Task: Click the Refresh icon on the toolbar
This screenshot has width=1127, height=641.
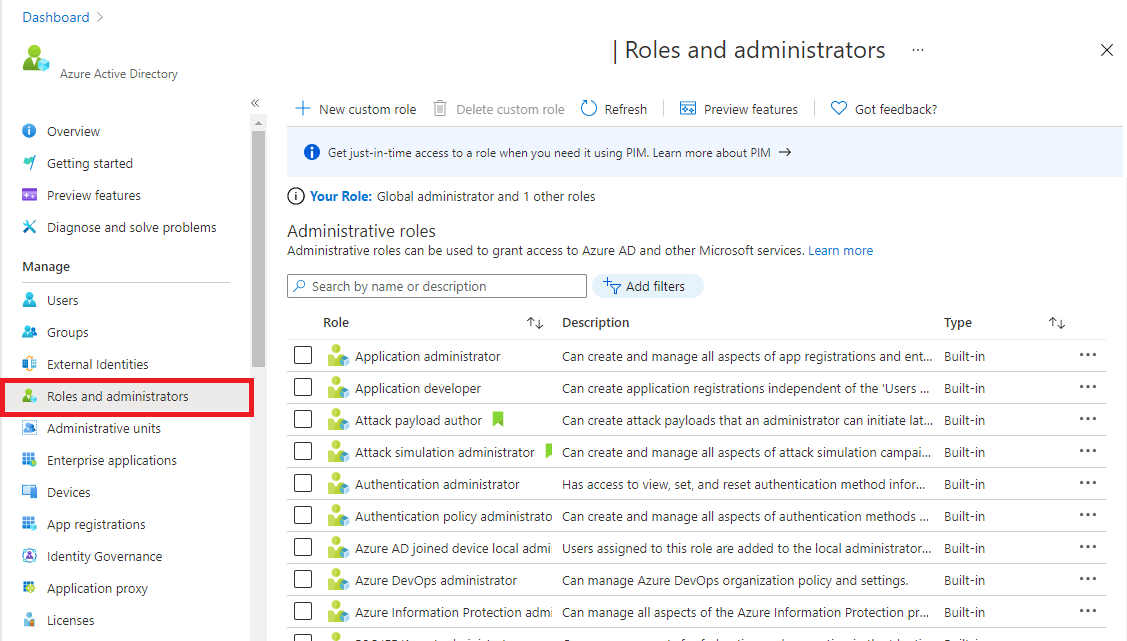Action: 589,108
